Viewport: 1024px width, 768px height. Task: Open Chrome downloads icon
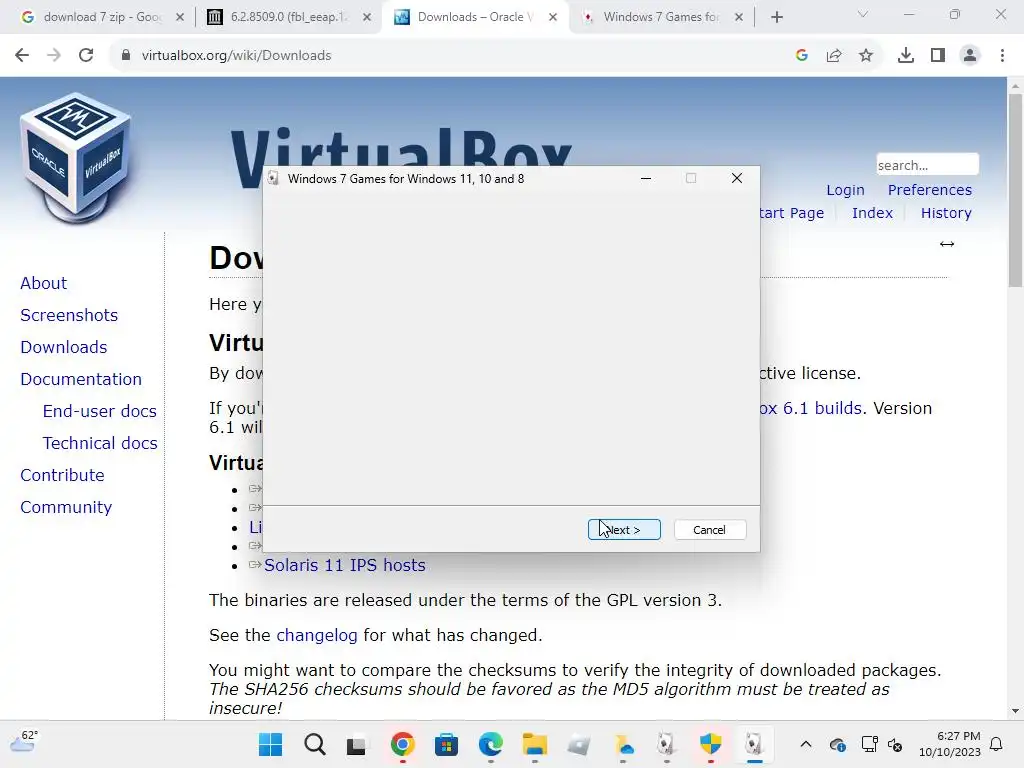coord(906,56)
